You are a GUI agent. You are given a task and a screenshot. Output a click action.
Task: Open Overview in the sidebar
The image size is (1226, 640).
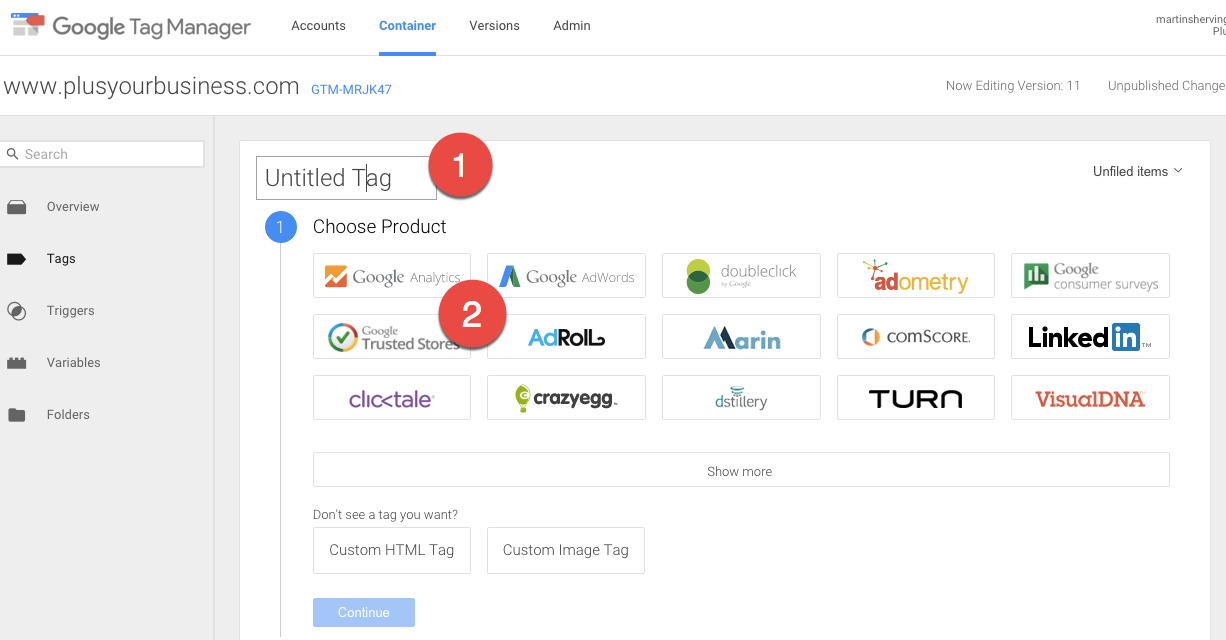tap(73, 207)
